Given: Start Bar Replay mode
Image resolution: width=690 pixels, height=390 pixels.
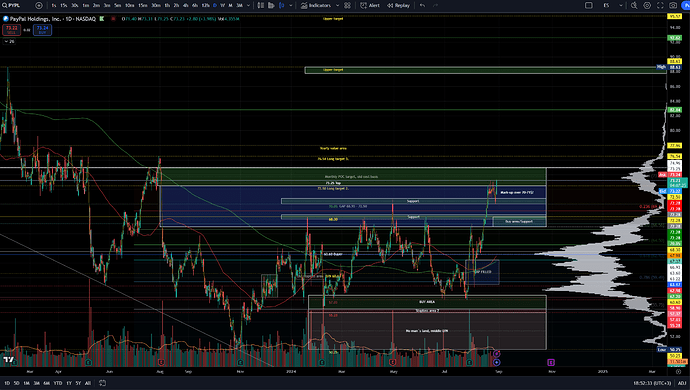Looking at the screenshot, I should click(x=398, y=5).
